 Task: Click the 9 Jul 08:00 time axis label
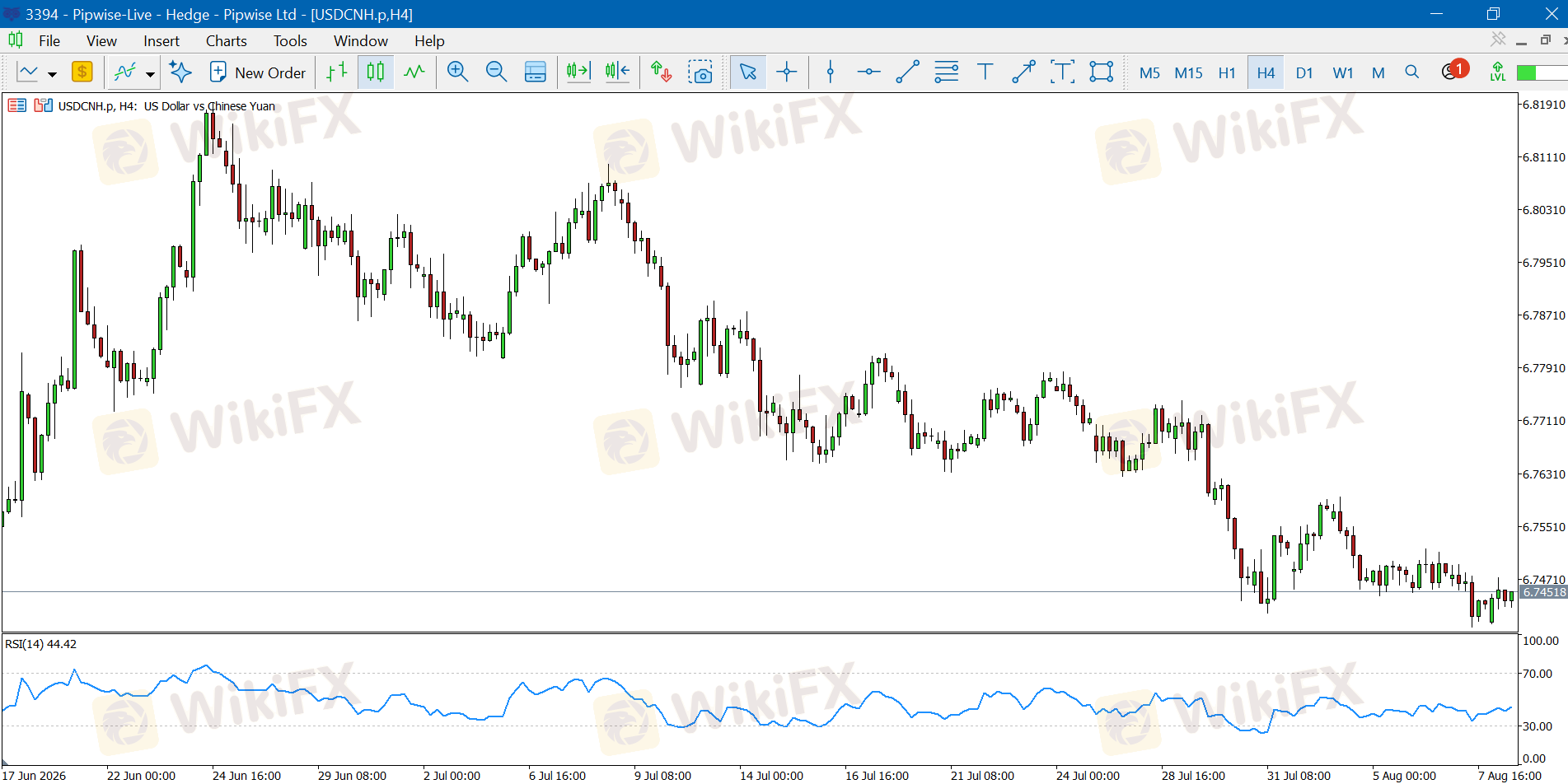[662, 776]
